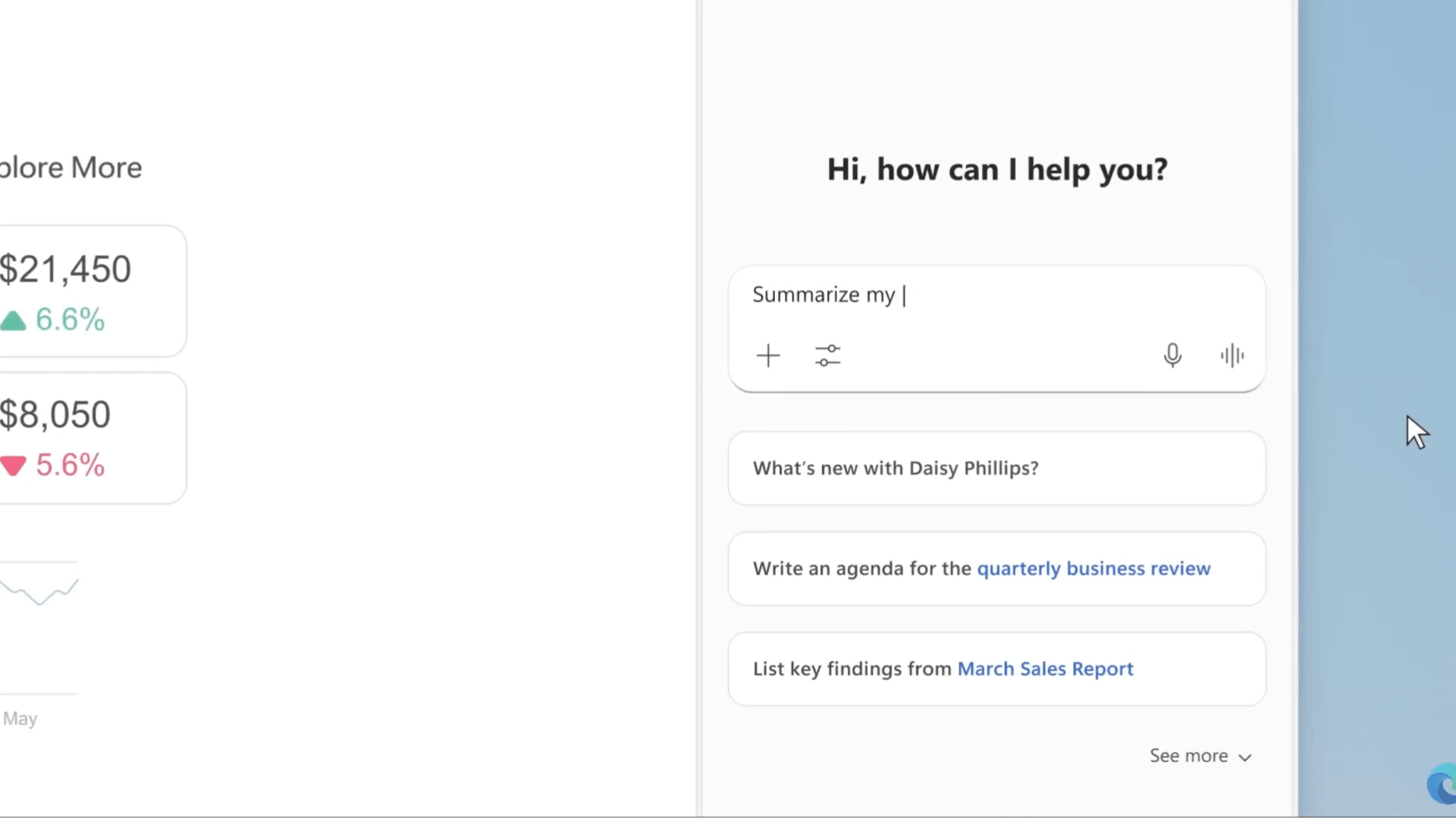Click the green up triangle beside 6.6%
This screenshot has width=1456, height=819.
[13, 321]
